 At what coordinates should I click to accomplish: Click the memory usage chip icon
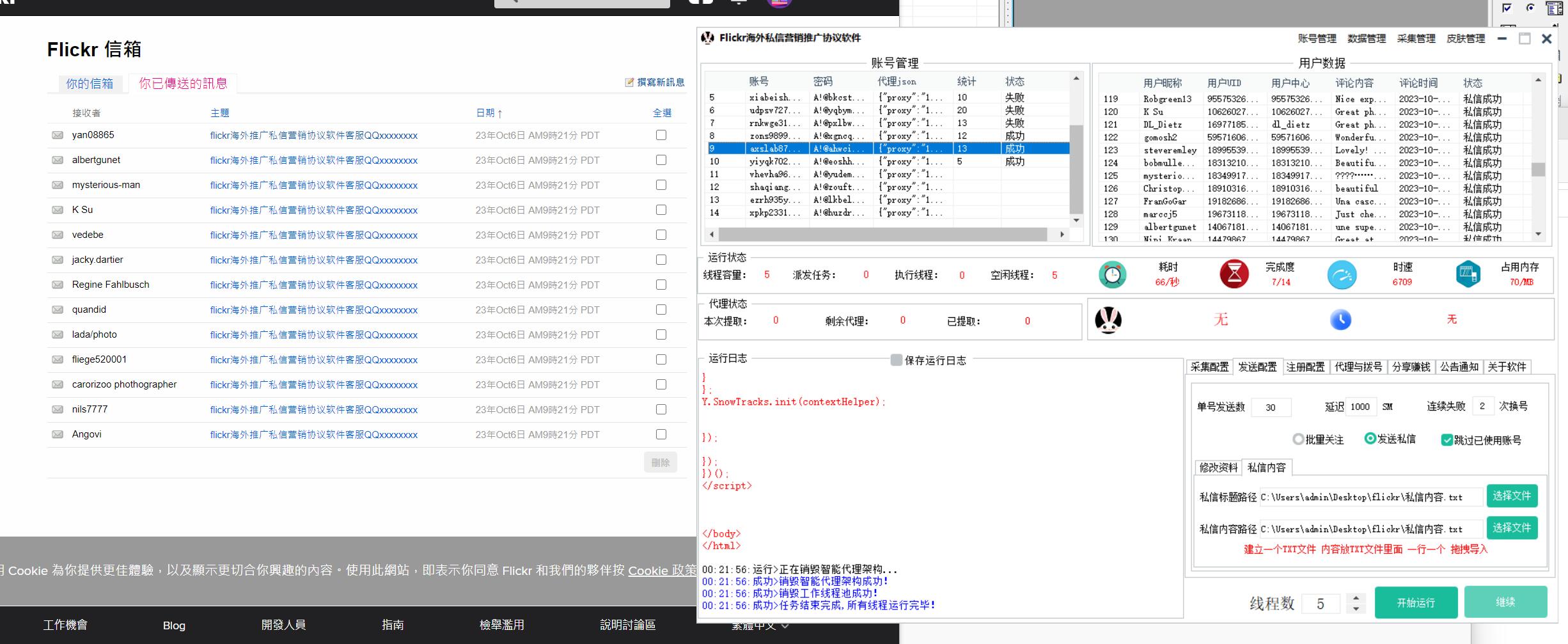click(1468, 274)
